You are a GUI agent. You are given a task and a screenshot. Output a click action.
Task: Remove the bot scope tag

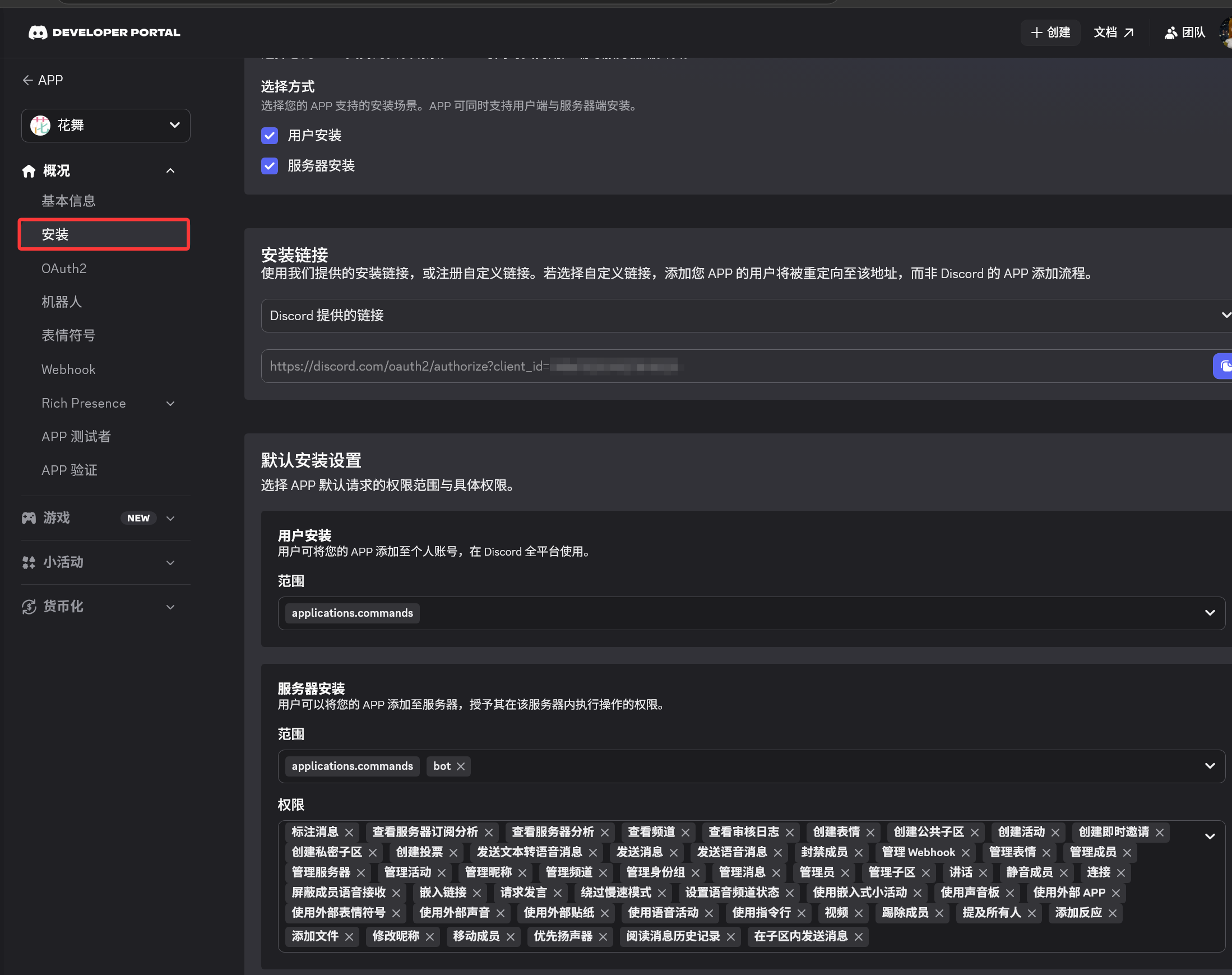tap(461, 766)
